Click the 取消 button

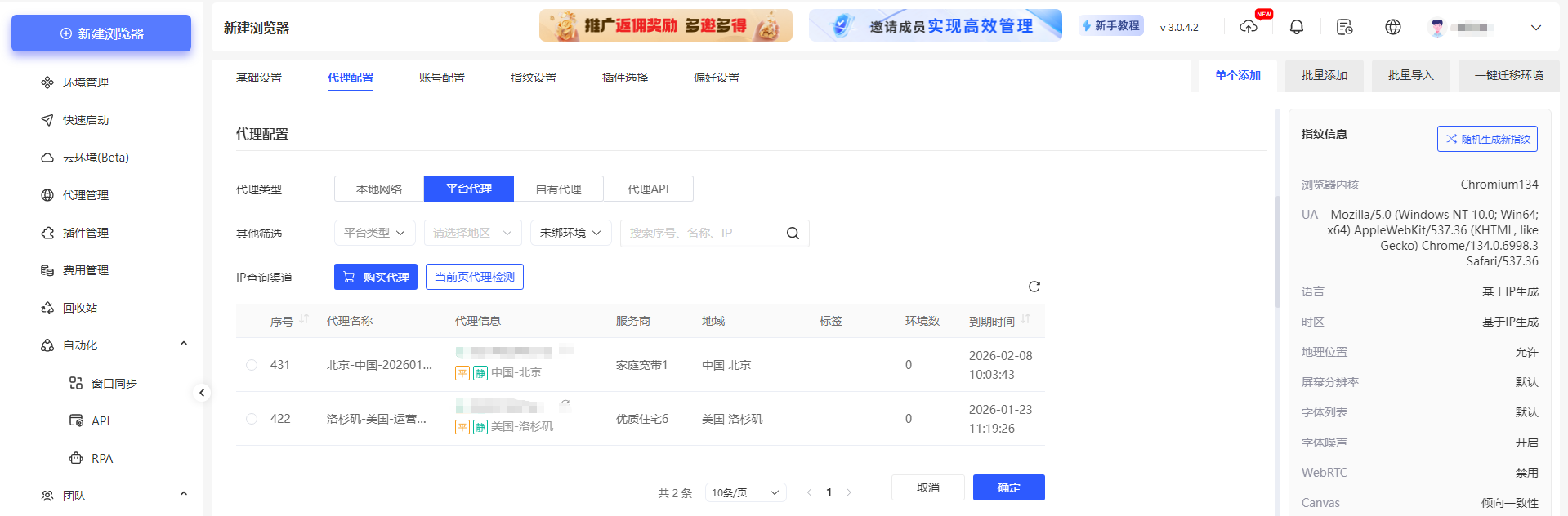click(x=928, y=487)
